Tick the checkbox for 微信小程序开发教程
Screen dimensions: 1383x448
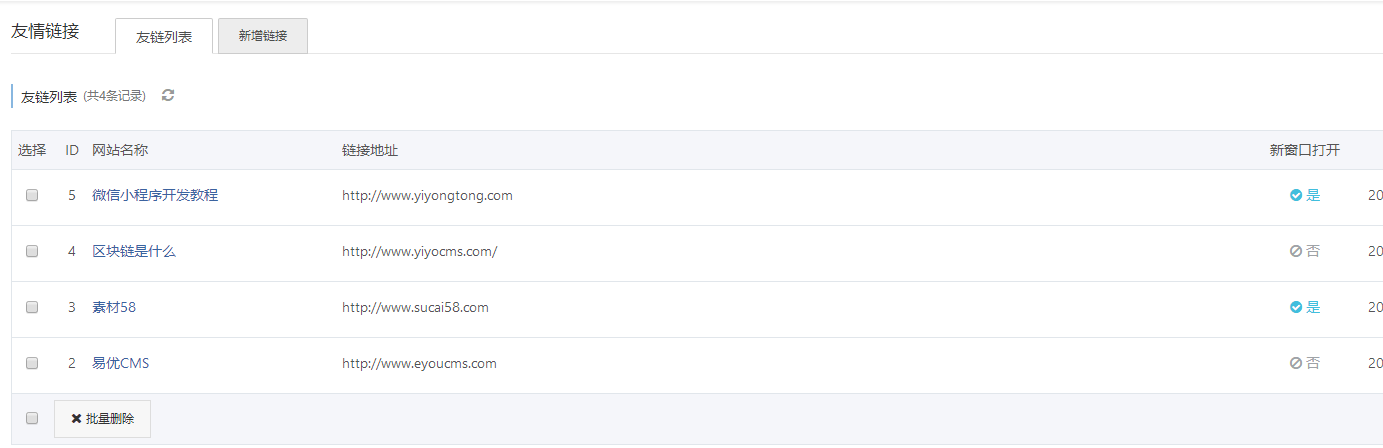(32, 196)
